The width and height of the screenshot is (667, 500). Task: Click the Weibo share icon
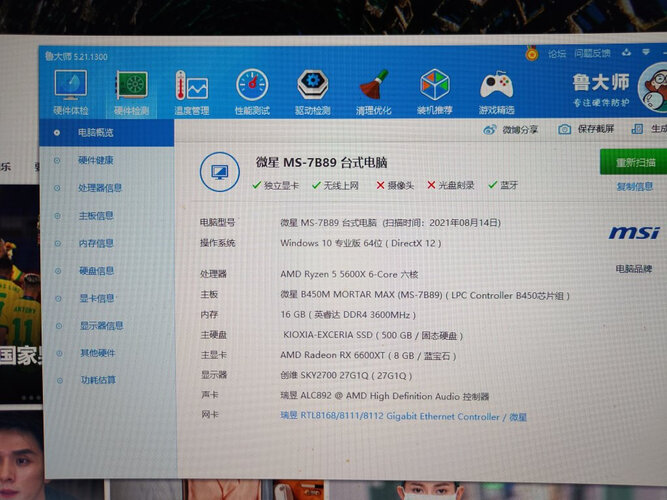coord(490,130)
